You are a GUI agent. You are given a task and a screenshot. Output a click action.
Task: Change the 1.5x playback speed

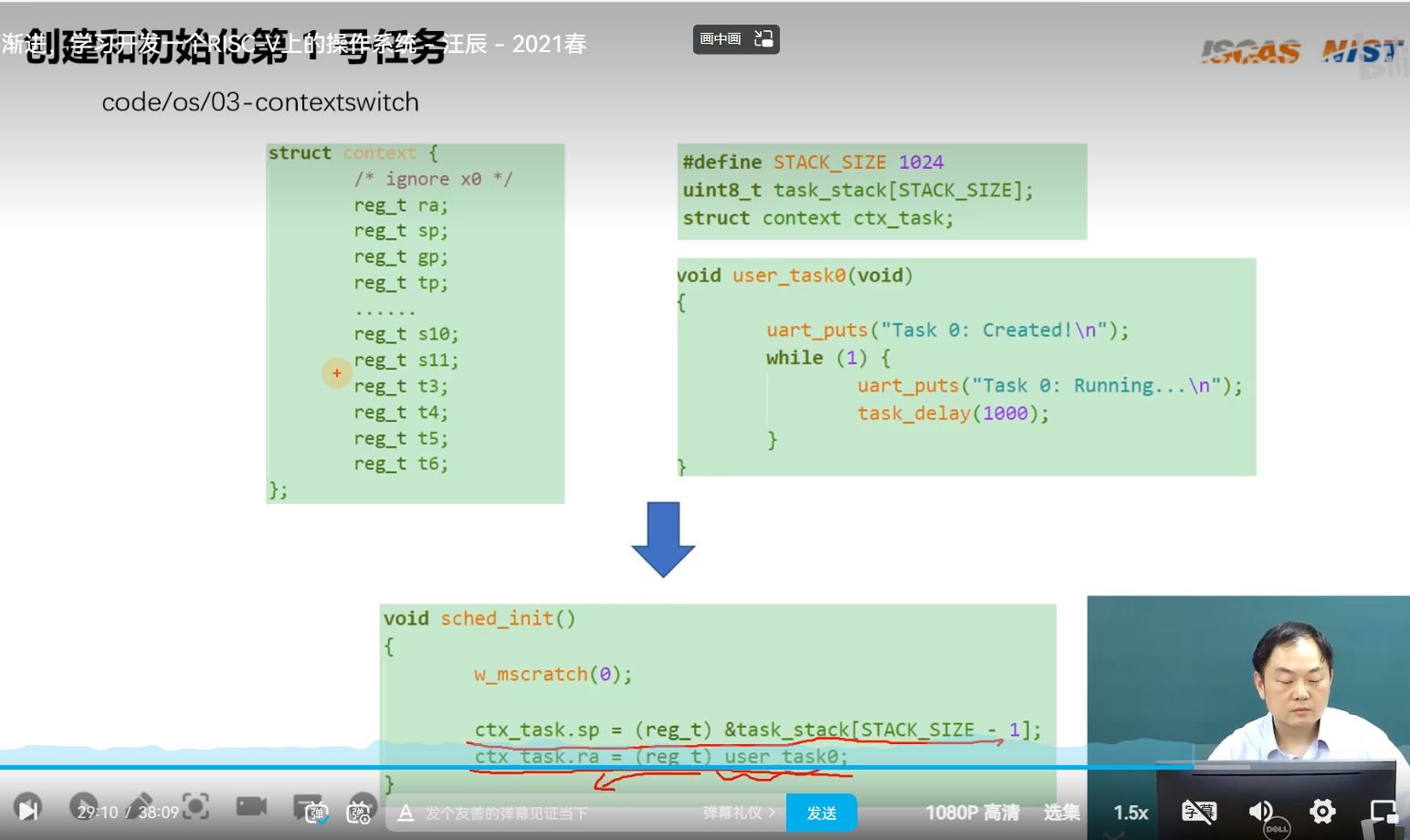coord(1131,813)
